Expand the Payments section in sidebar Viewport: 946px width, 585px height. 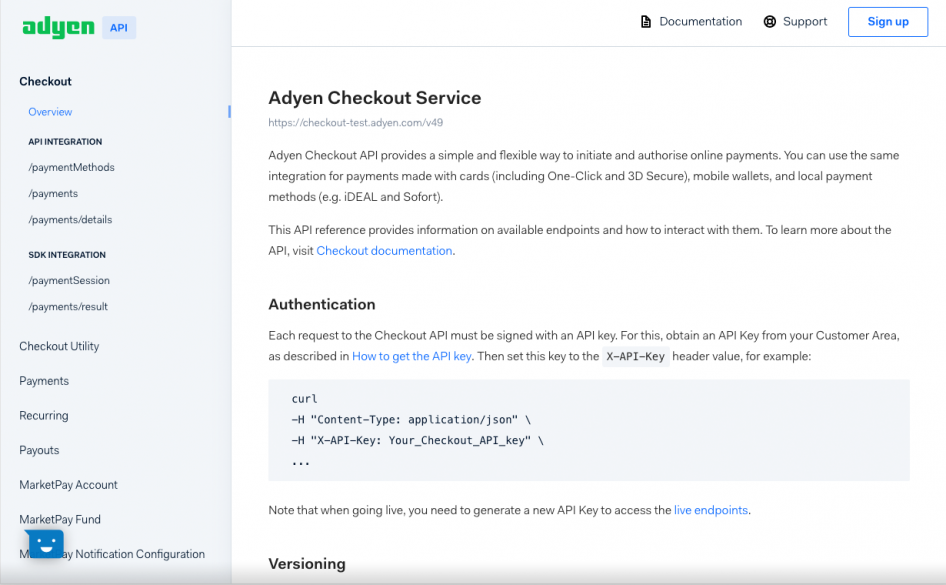(x=44, y=381)
